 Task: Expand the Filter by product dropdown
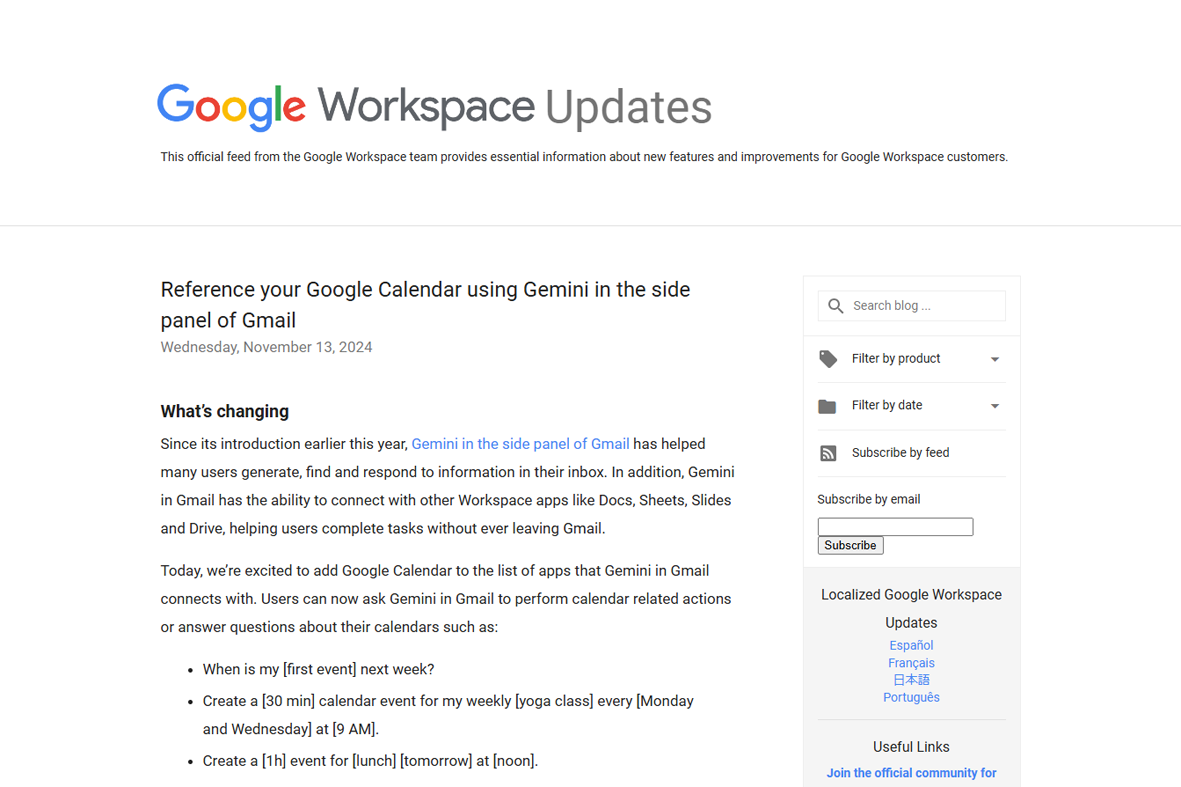coord(995,358)
